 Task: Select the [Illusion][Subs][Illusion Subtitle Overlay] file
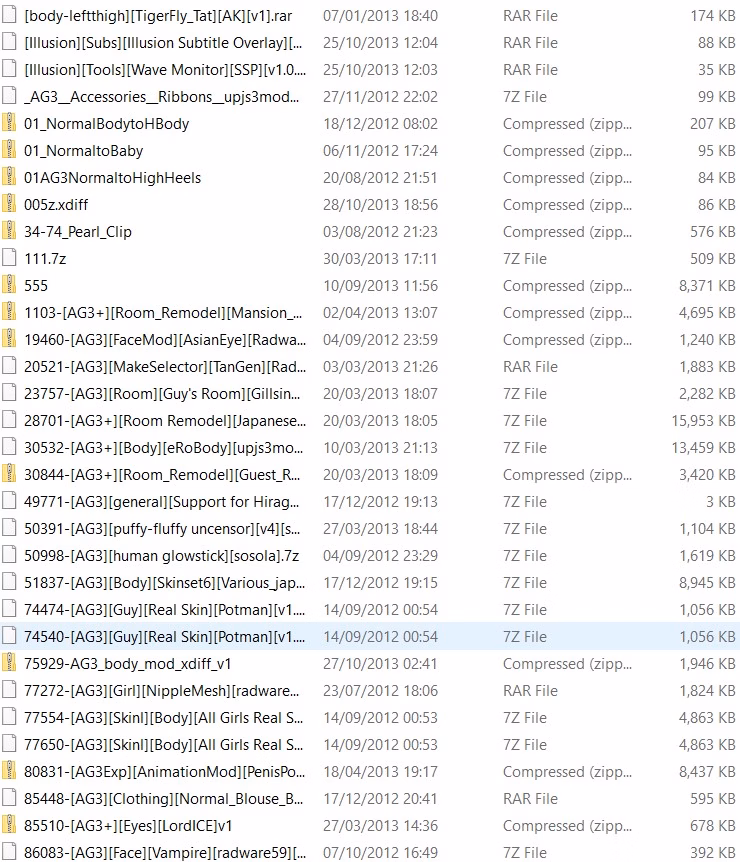(163, 43)
